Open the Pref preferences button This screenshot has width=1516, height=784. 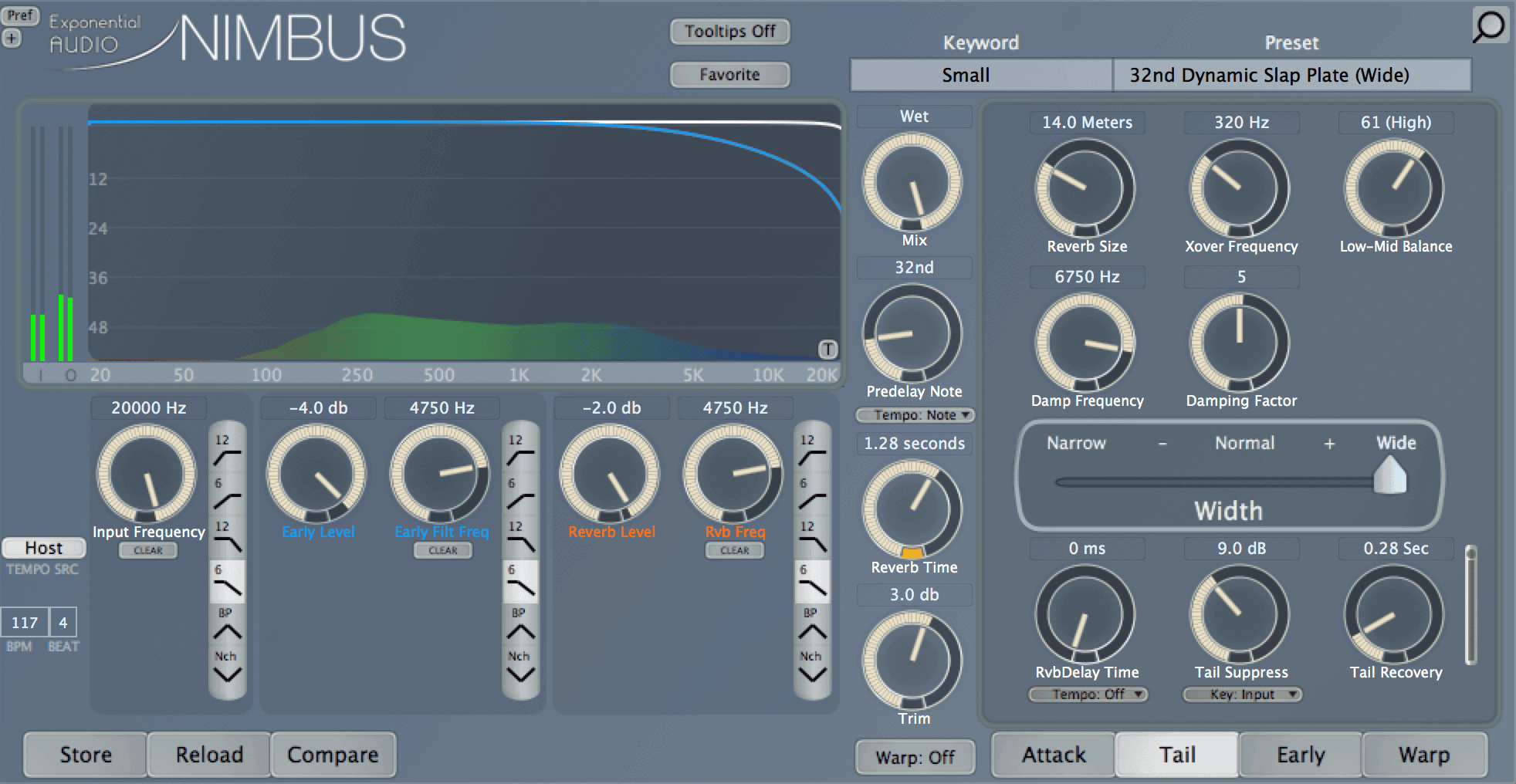(20, 15)
